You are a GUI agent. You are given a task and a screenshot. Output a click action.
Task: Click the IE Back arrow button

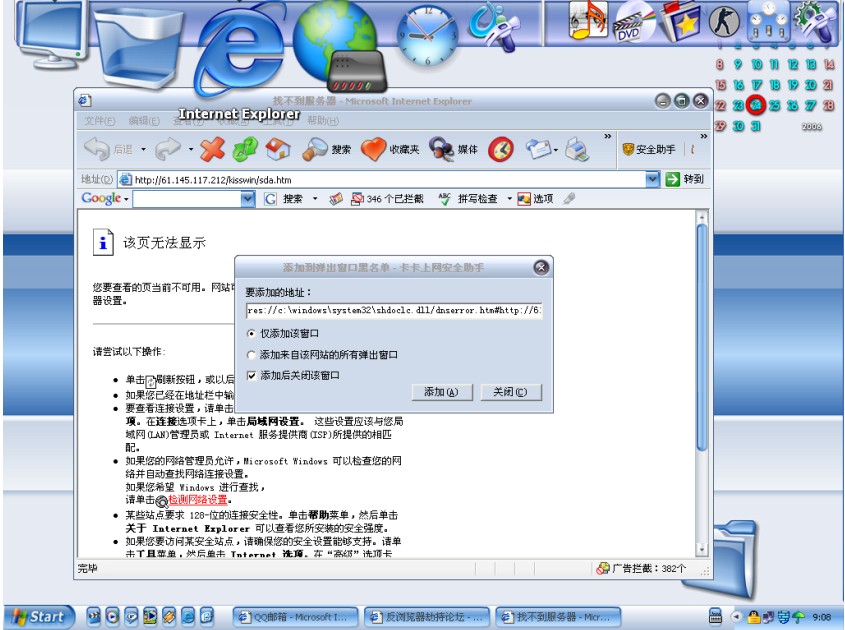coord(98,149)
